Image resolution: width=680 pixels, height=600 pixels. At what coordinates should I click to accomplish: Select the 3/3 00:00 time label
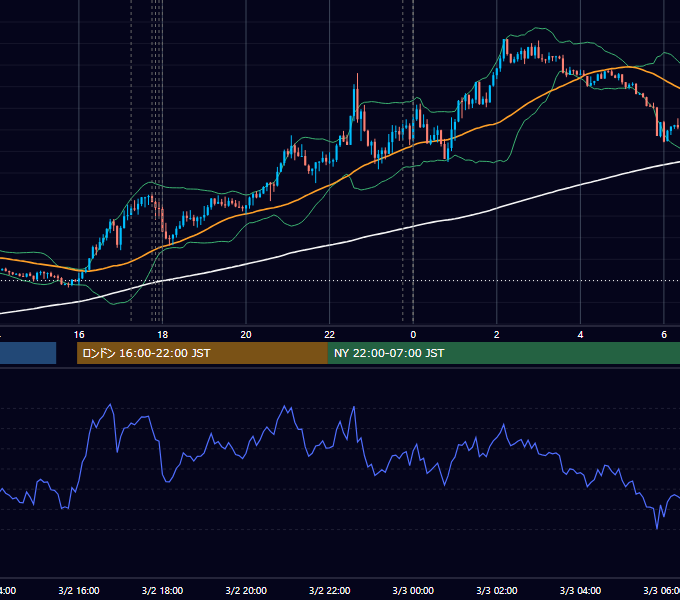pyautogui.click(x=413, y=590)
